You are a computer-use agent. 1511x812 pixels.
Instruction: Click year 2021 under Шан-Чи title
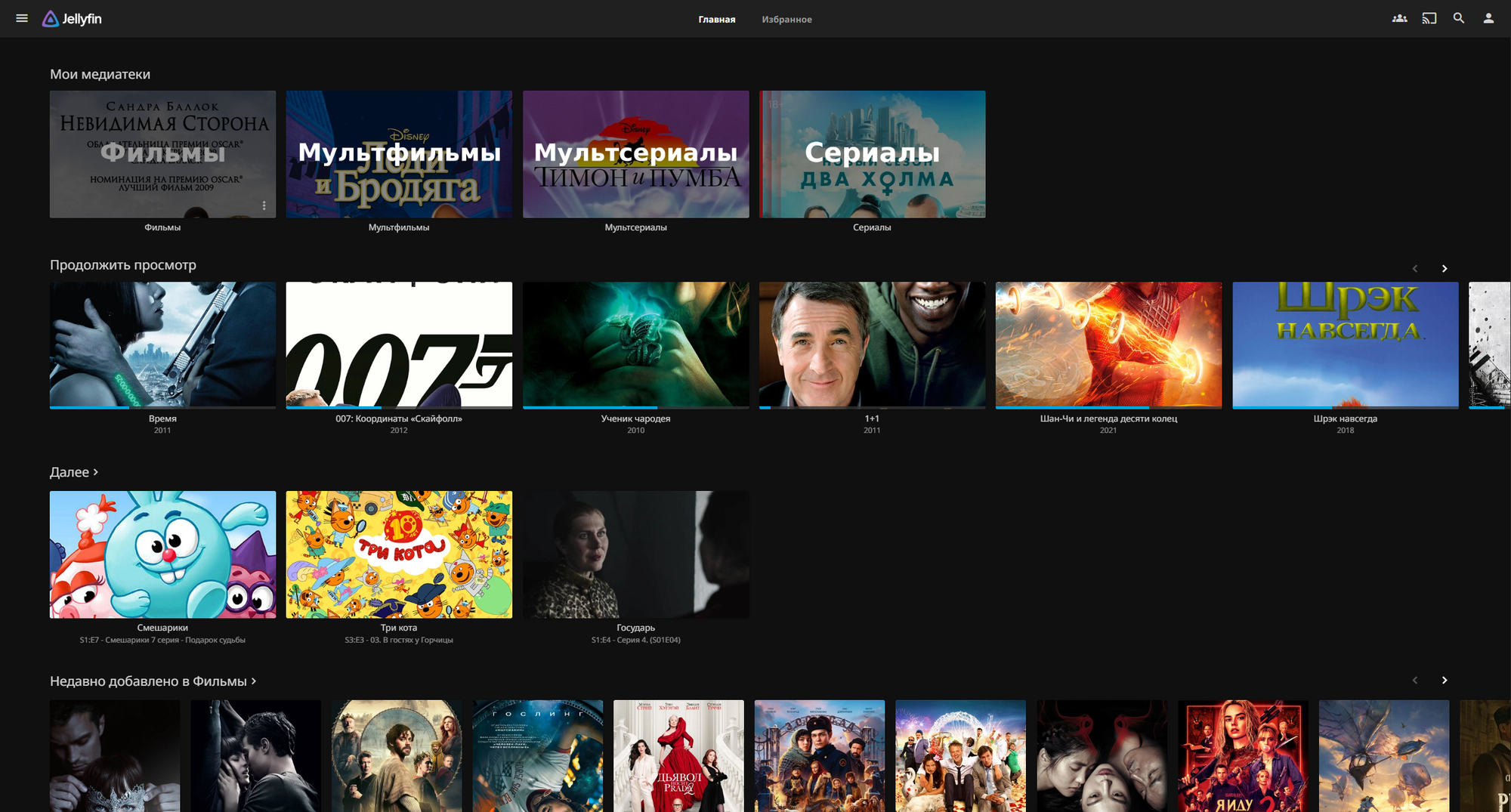tap(1108, 431)
